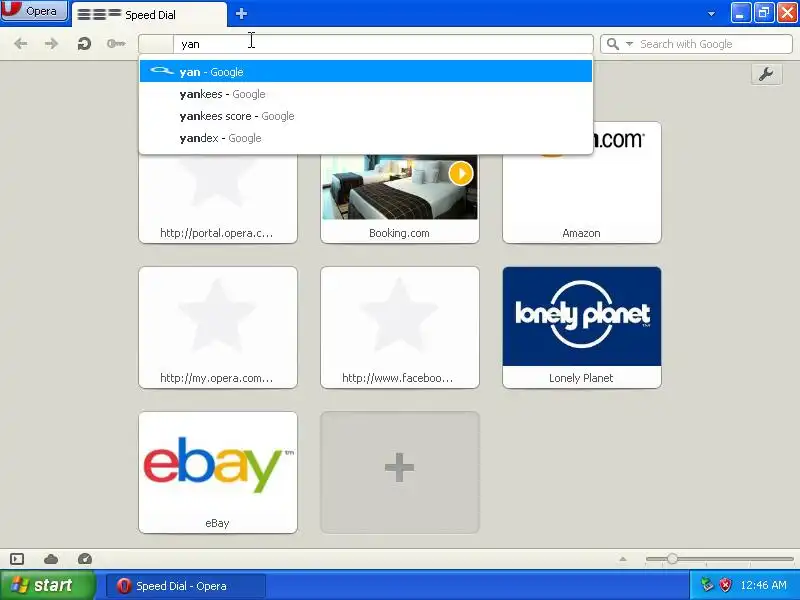Click the network tray icon
The width and height of the screenshot is (800, 600).
point(707,585)
